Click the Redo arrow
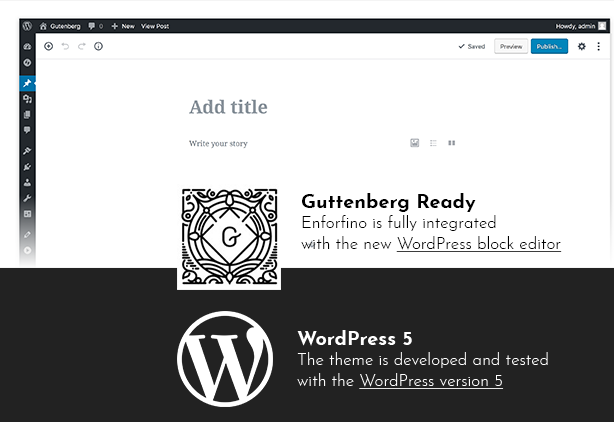The height and width of the screenshot is (422, 614). pyautogui.click(x=81, y=46)
